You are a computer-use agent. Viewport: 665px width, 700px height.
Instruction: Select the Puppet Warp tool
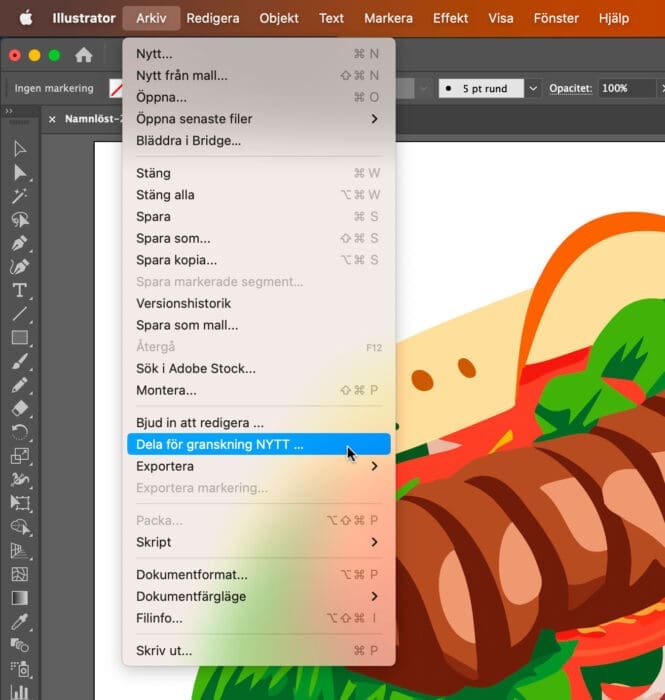[20, 479]
